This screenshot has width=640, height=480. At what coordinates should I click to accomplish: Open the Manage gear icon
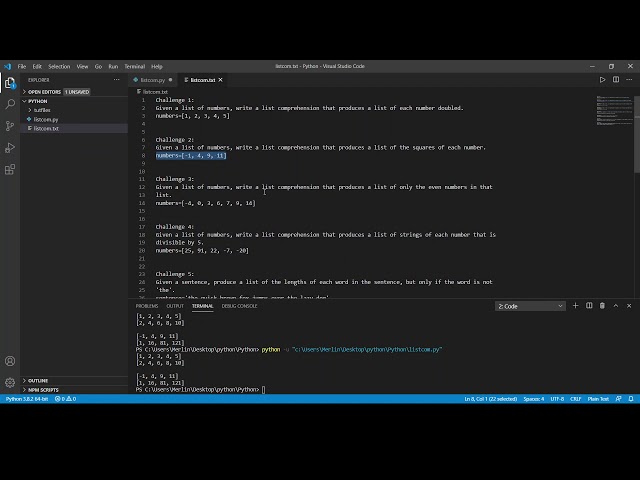[x=10, y=382]
